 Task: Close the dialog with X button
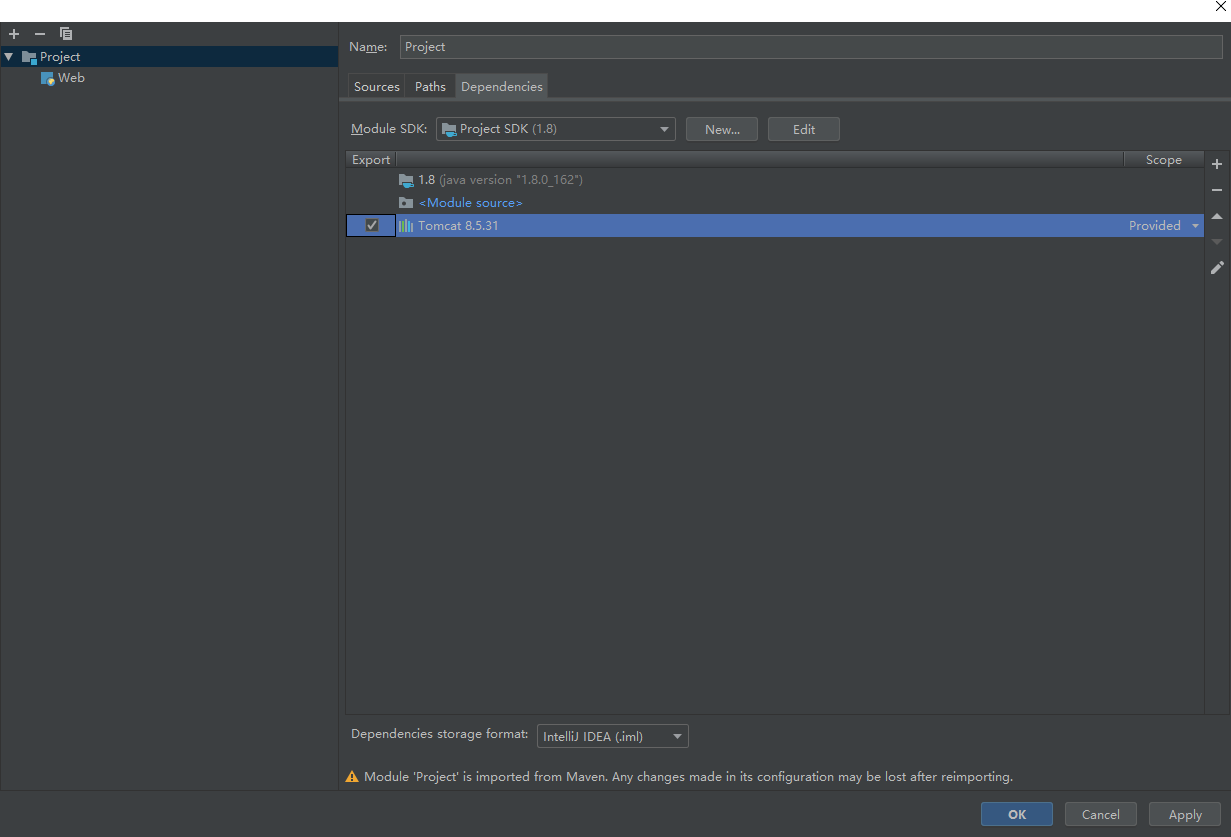tap(1220, 7)
